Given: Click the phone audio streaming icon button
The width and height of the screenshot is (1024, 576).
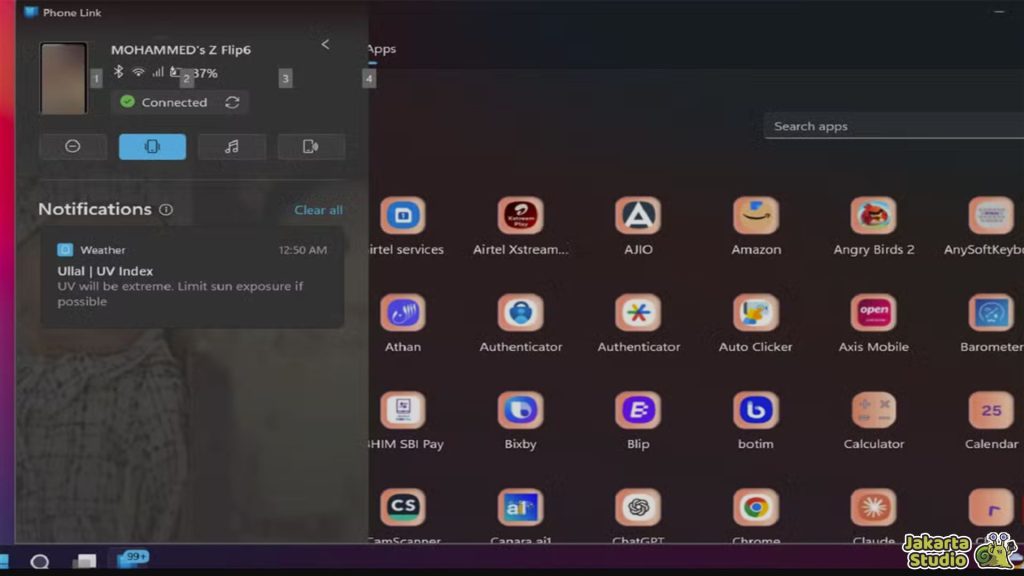Looking at the screenshot, I should pyautogui.click(x=310, y=146).
